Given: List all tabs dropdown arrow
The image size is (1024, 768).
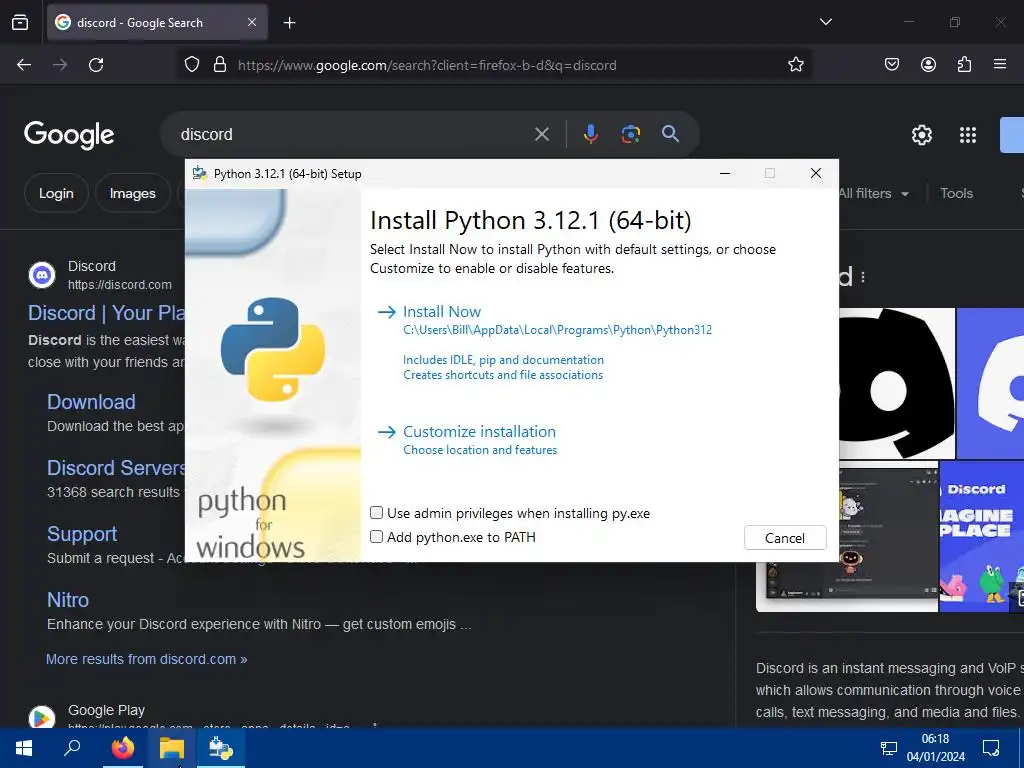Looking at the screenshot, I should click(x=825, y=22).
